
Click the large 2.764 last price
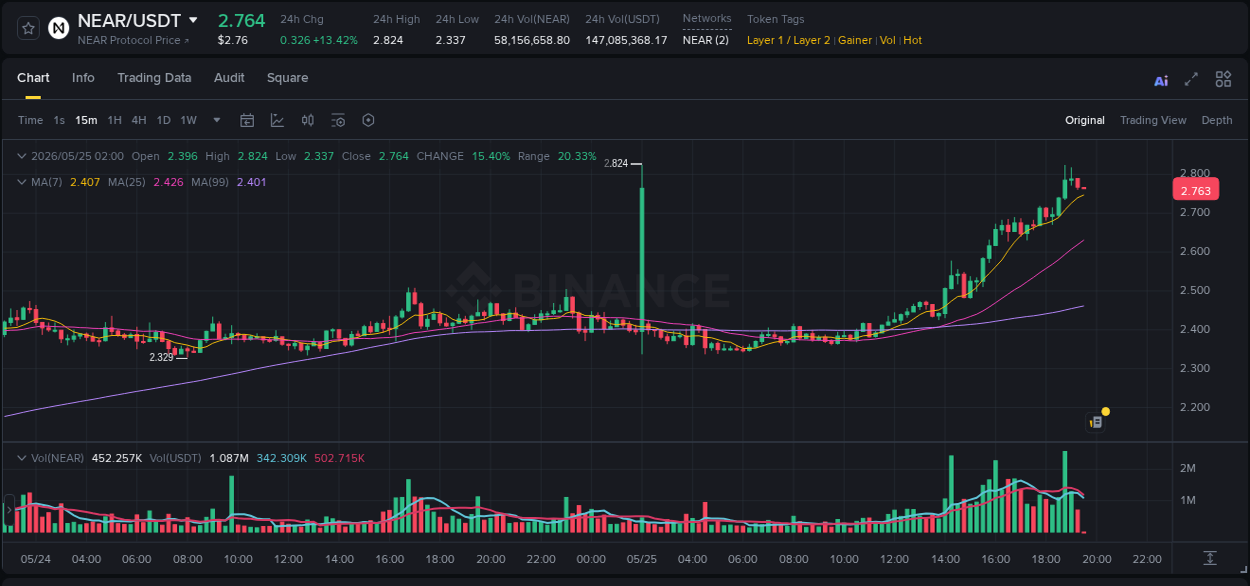pos(242,20)
